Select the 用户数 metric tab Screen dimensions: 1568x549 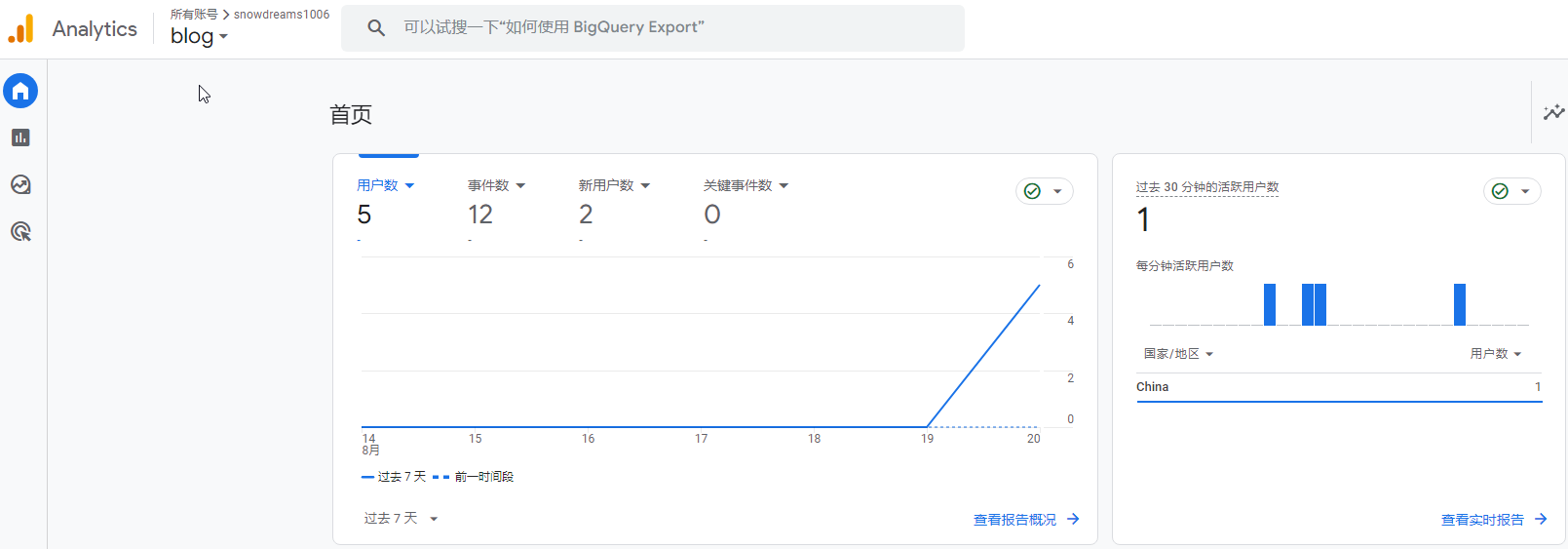tap(385, 185)
